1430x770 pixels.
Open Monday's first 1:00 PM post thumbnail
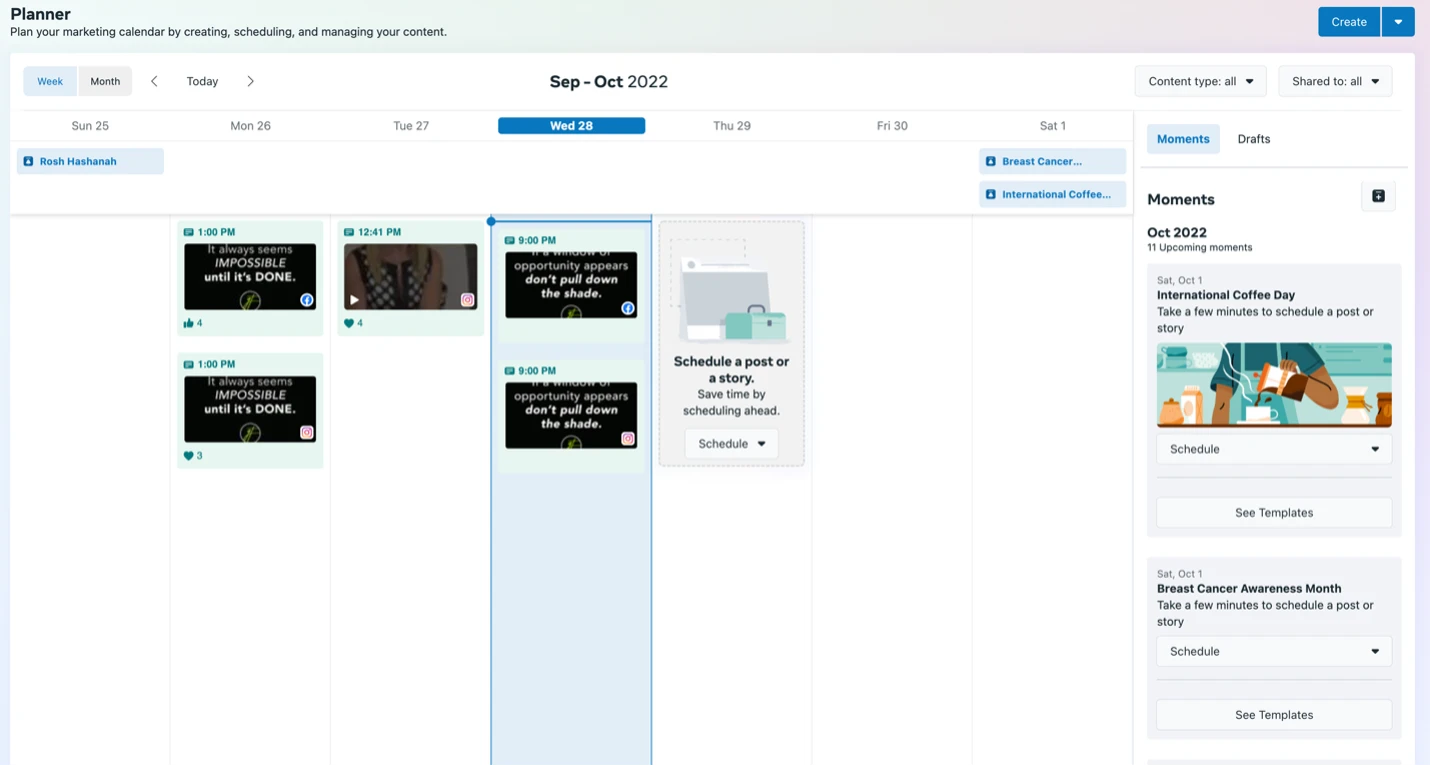[250, 277]
